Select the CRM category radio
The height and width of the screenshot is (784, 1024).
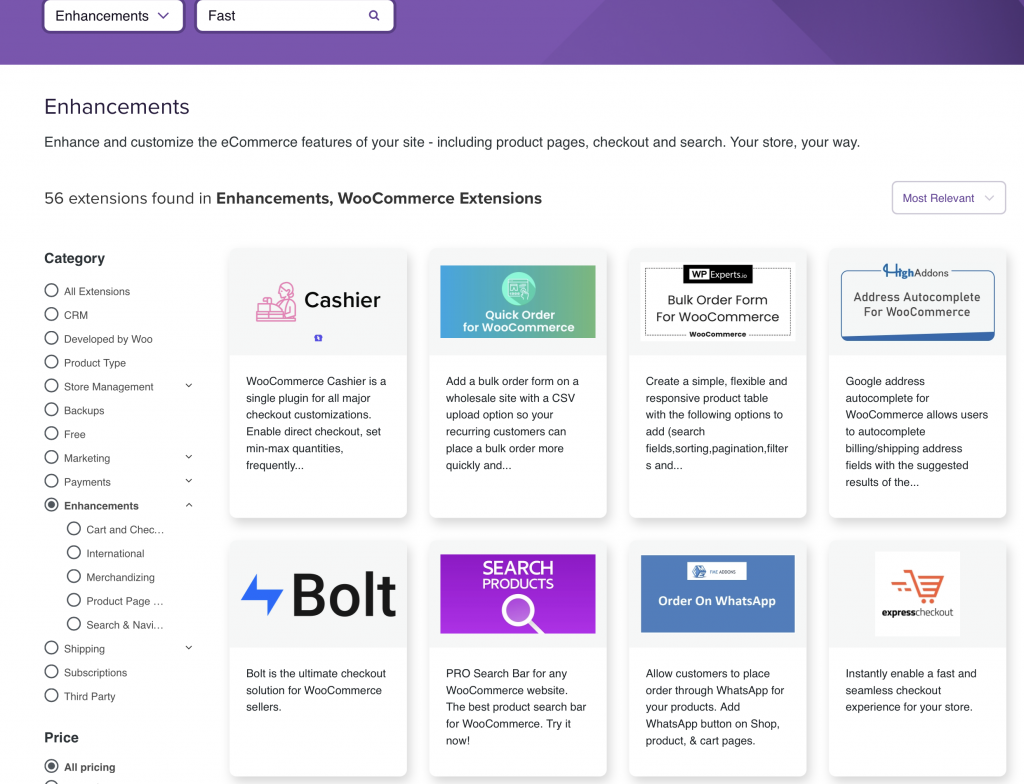click(x=52, y=314)
